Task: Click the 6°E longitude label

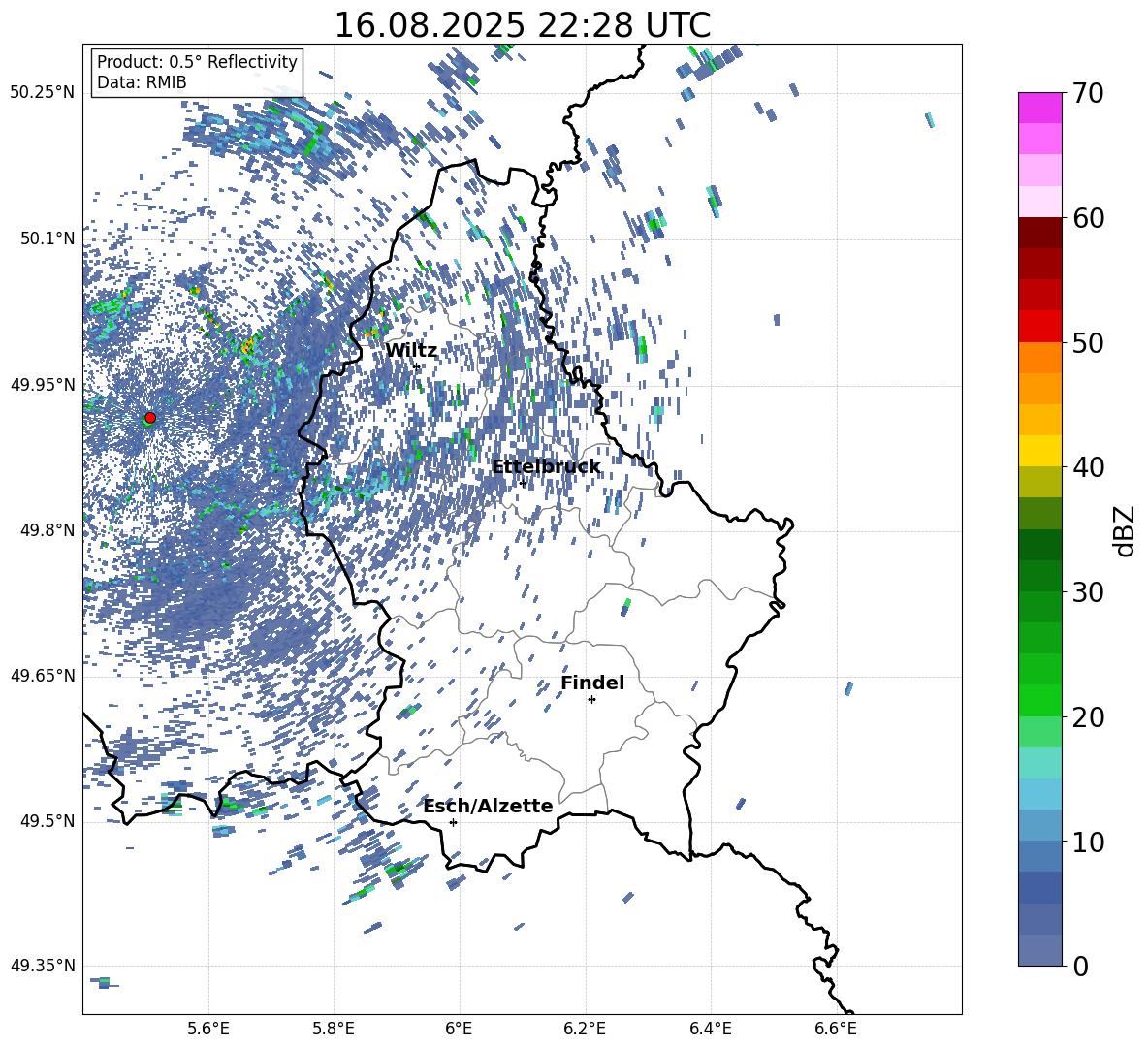Action: click(459, 1029)
